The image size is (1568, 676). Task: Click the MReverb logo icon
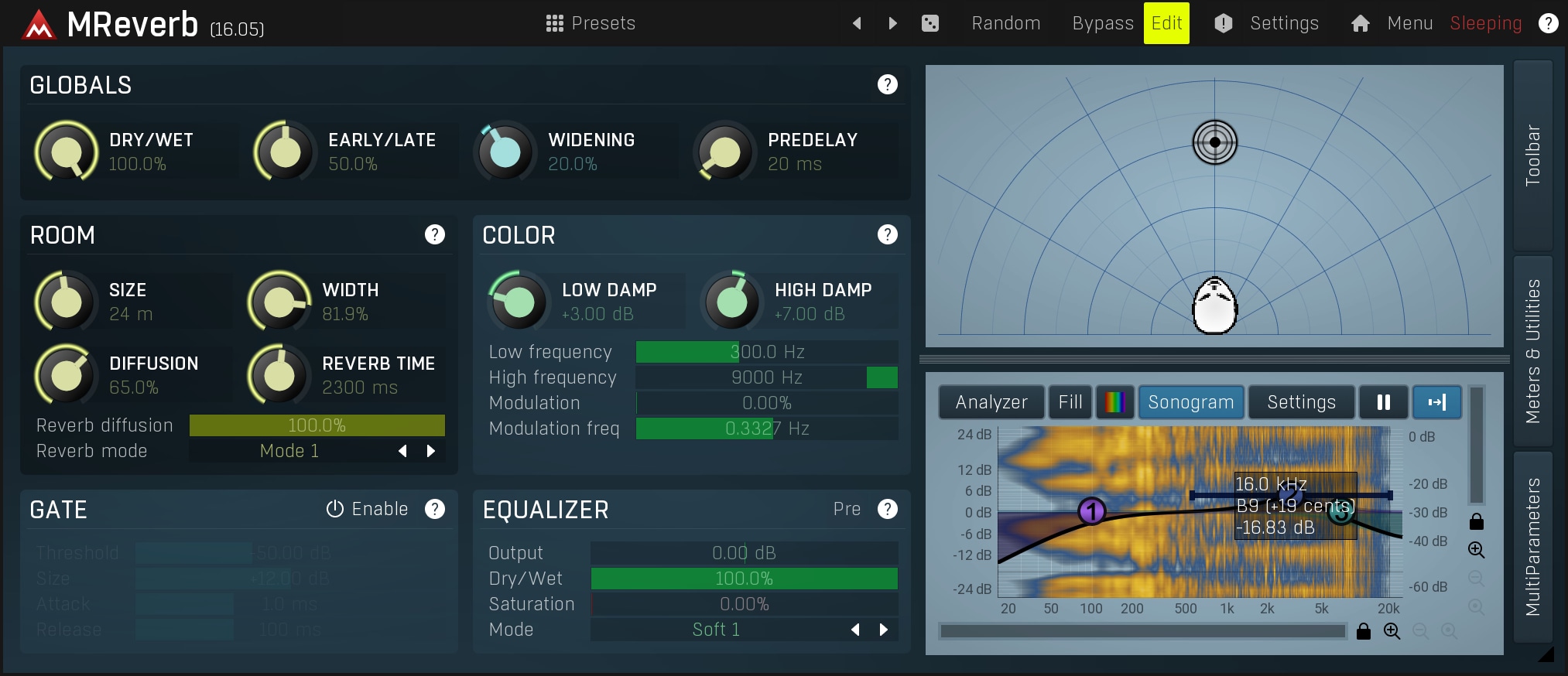[39, 25]
